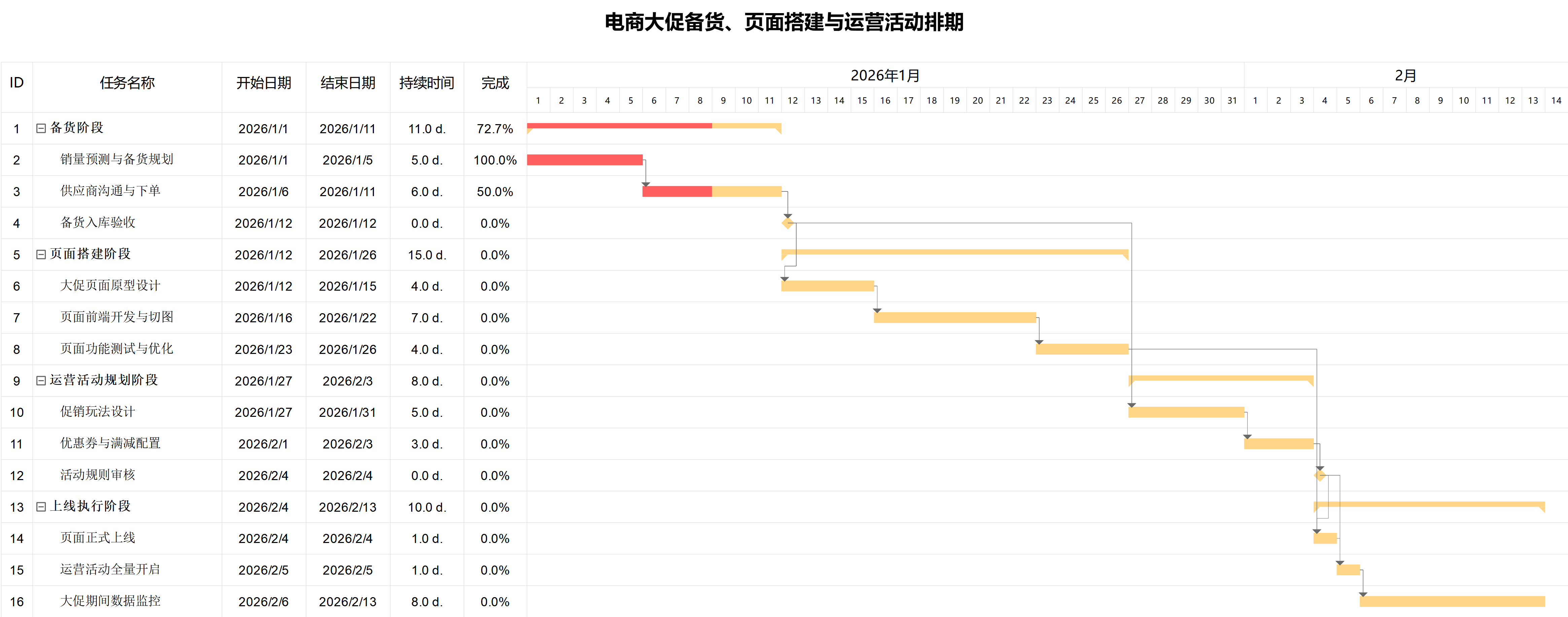Click the 开始日期 column header

pyautogui.click(x=264, y=83)
